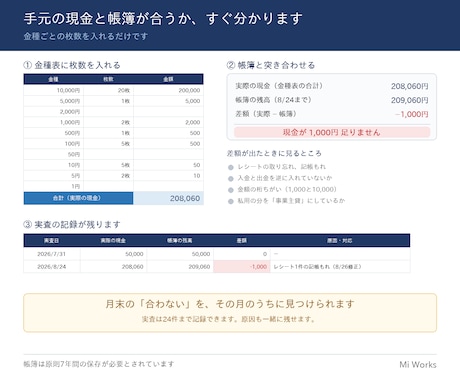Select the 5,000円 denomination cell
460x380 pixels.
pyautogui.click(x=54, y=101)
